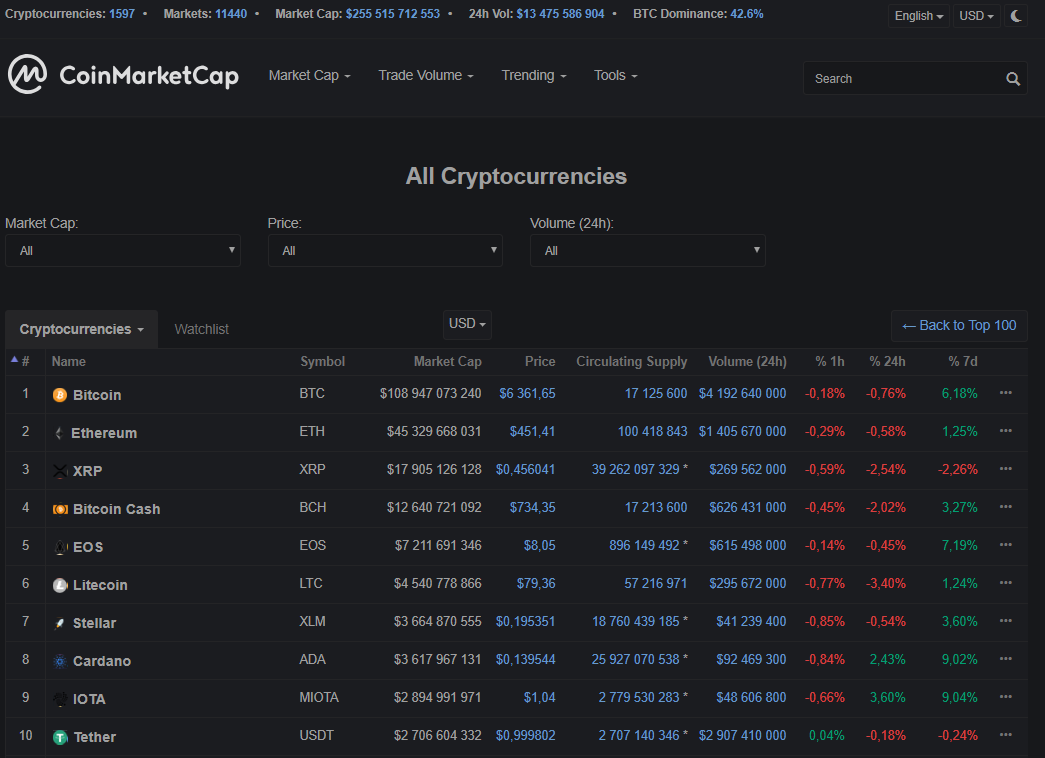This screenshot has width=1045, height=758.
Task: Expand the English language selector
Action: 918,16
